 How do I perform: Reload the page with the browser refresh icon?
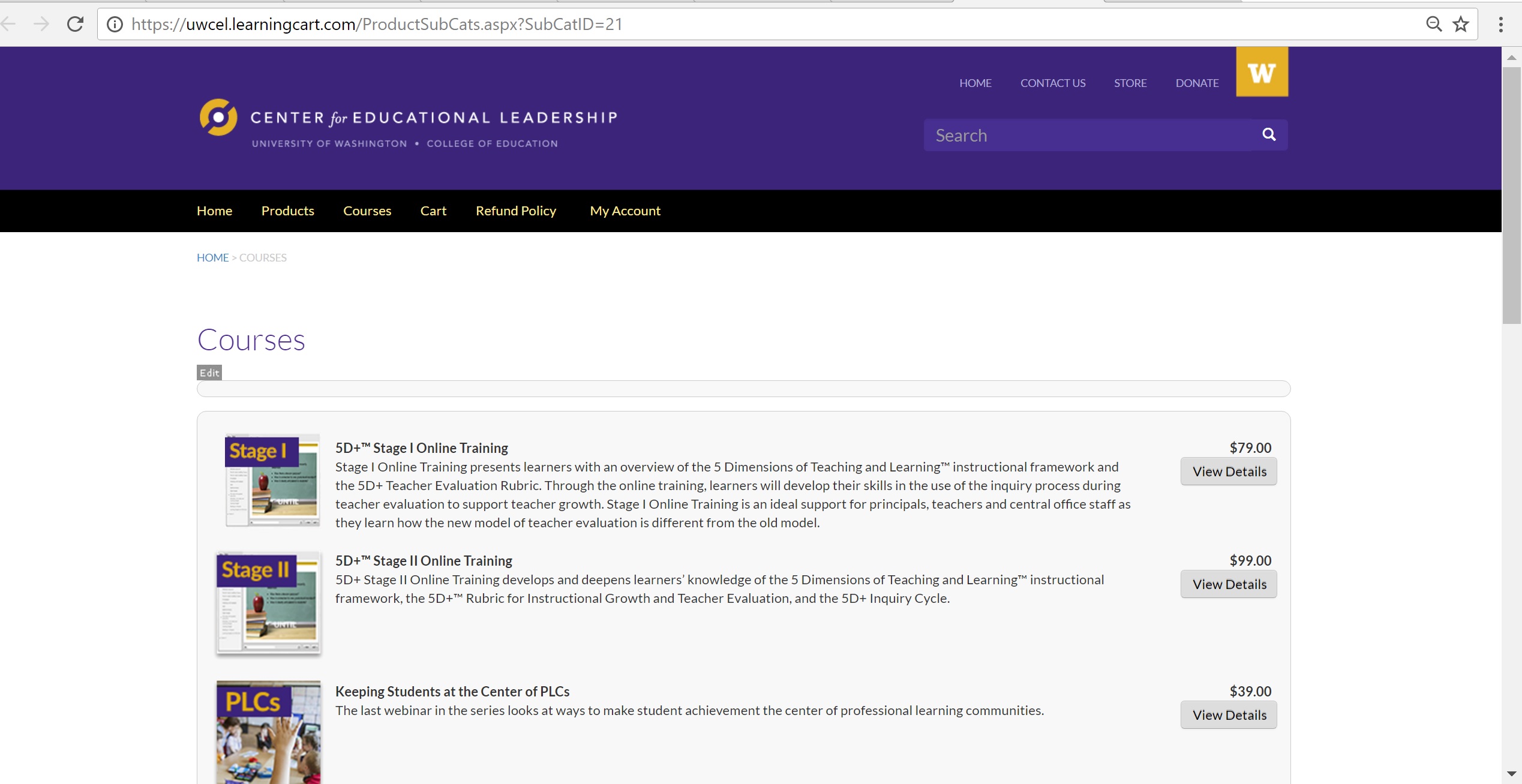(x=76, y=24)
